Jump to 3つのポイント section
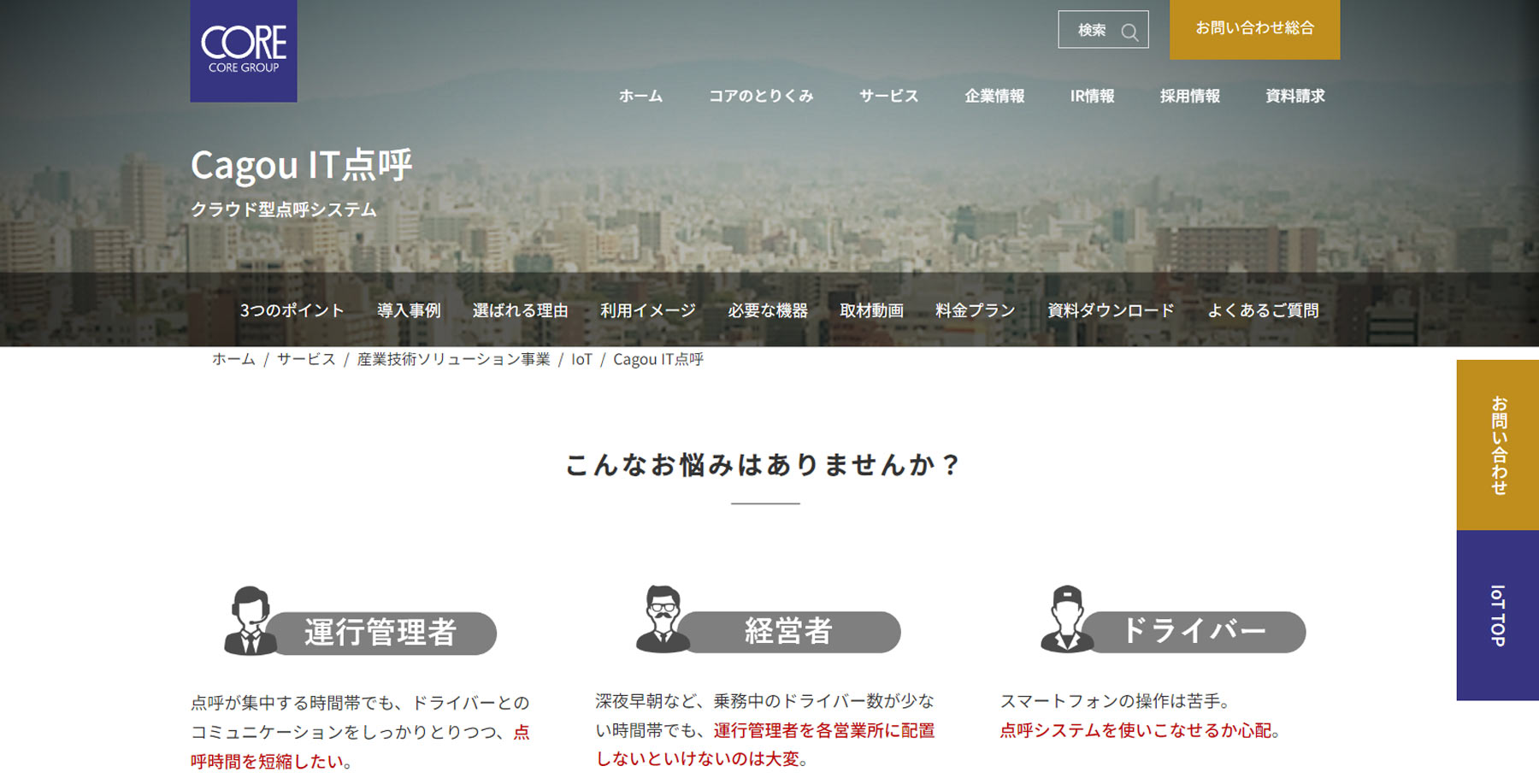 [292, 310]
